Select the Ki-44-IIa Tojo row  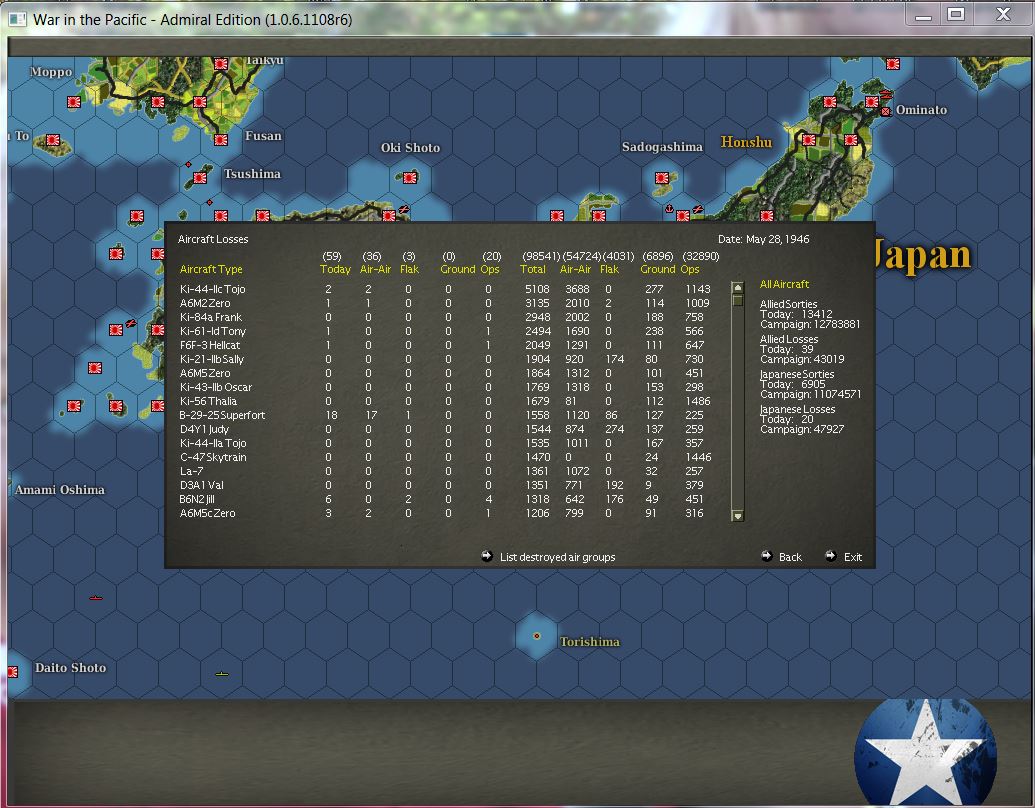click(446, 443)
